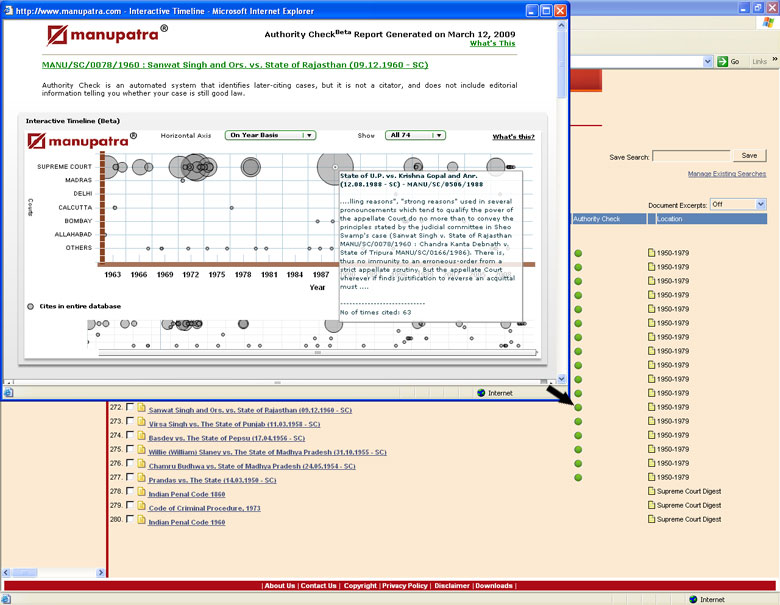Click the manupatra logo in the report header
Image resolution: width=780 pixels, height=605 pixels.
click(x=107, y=35)
